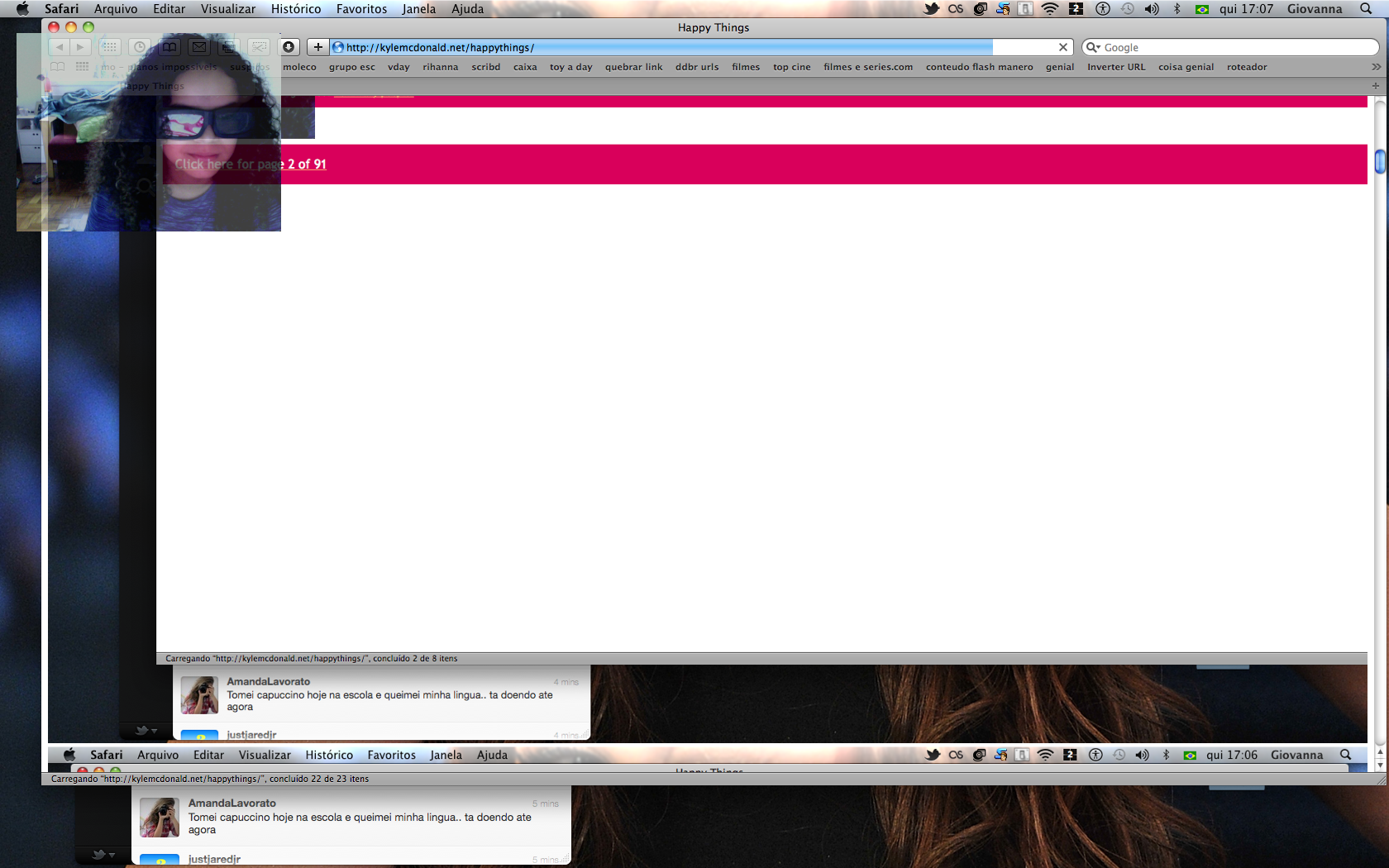This screenshot has height=868, width=1389.
Task: Open the 'Giovanna' user menu in the top menu bar
Action: [x=1315, y=9]
